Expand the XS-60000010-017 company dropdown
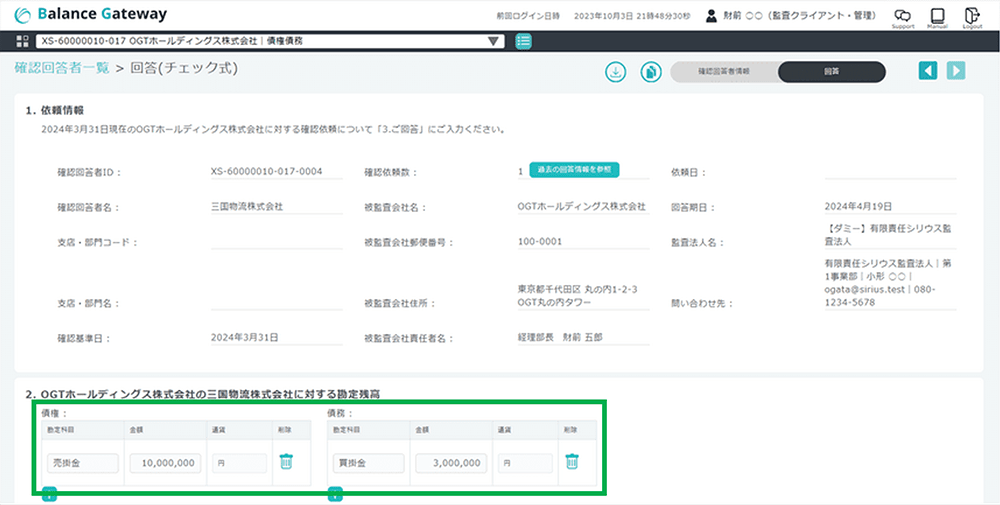Image resolution: width=1000 pixels, height=505 pixels. (493, 41)
